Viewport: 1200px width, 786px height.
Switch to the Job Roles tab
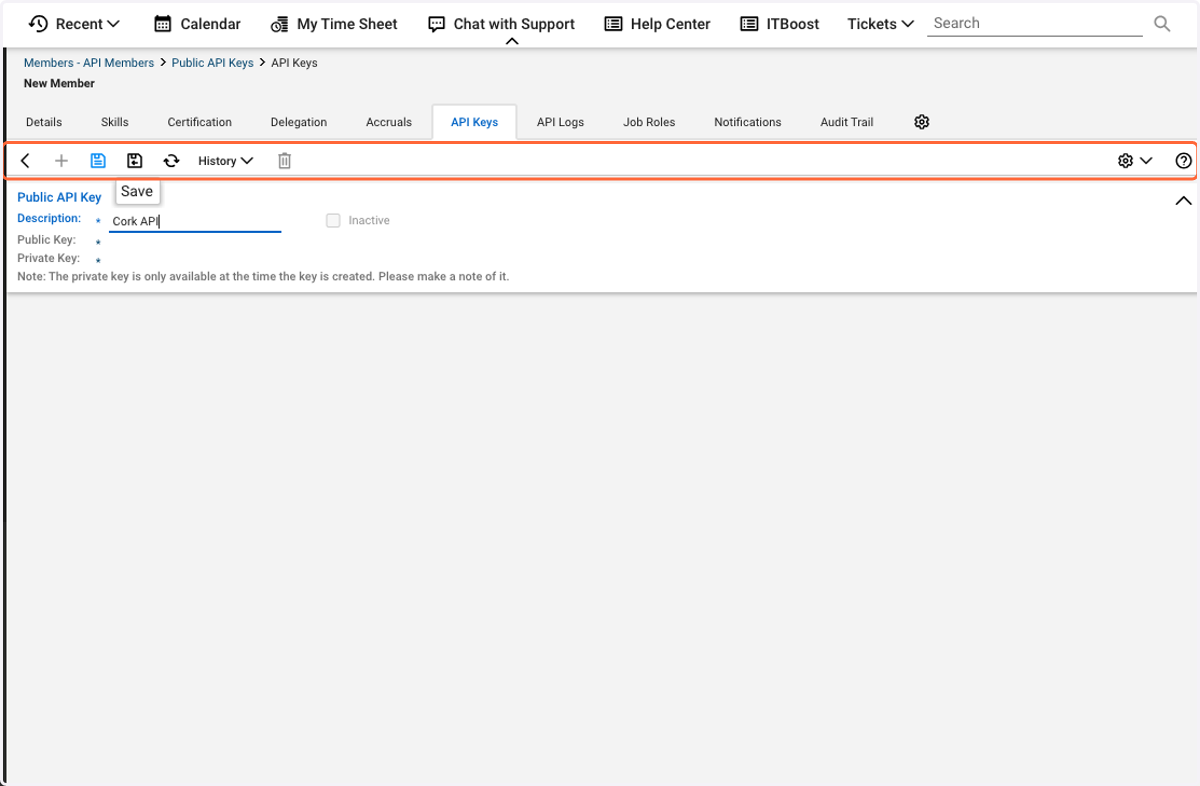click(x=649, y=122)
